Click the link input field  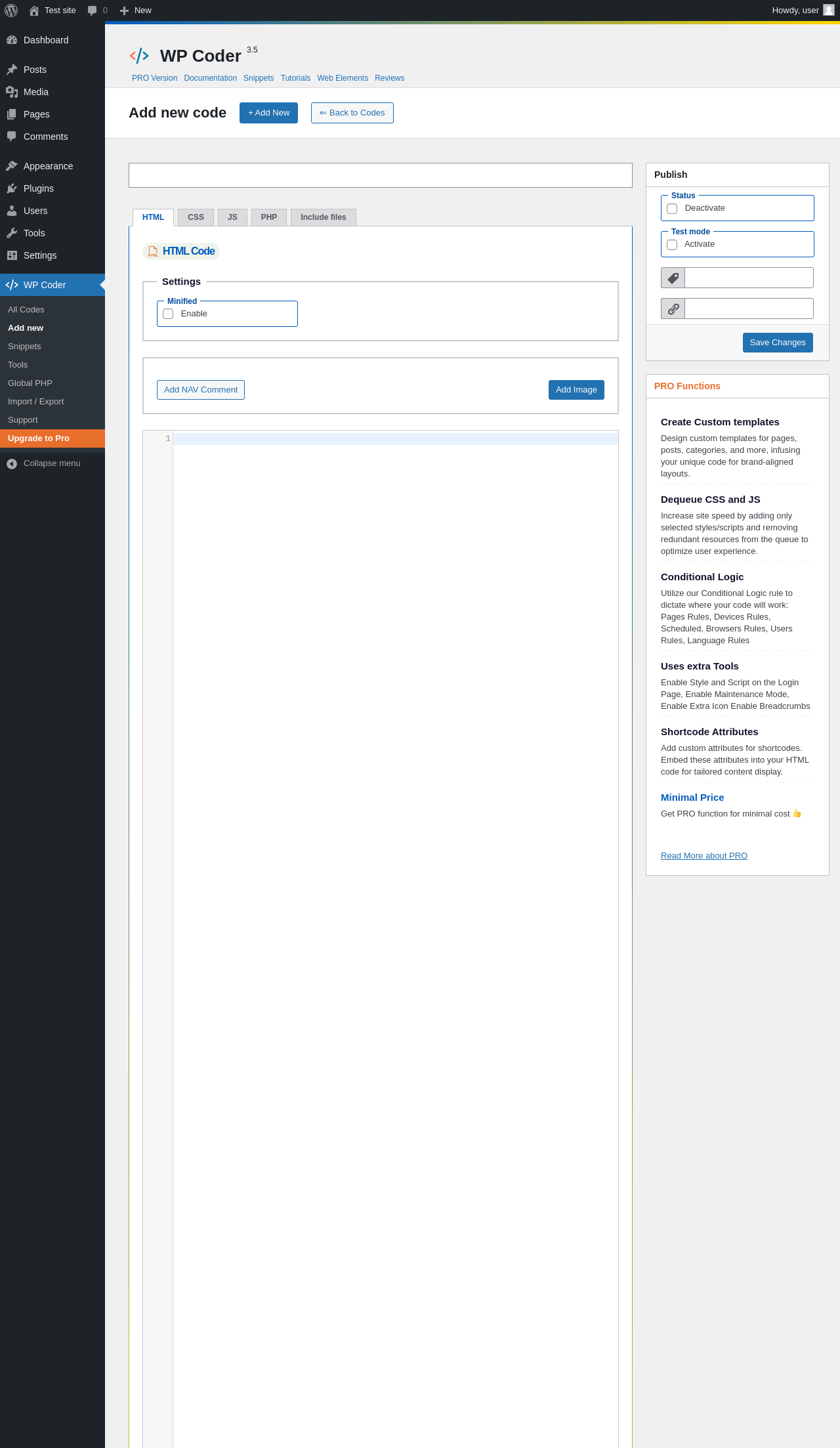pyautogui.click(x=749, y=309)
